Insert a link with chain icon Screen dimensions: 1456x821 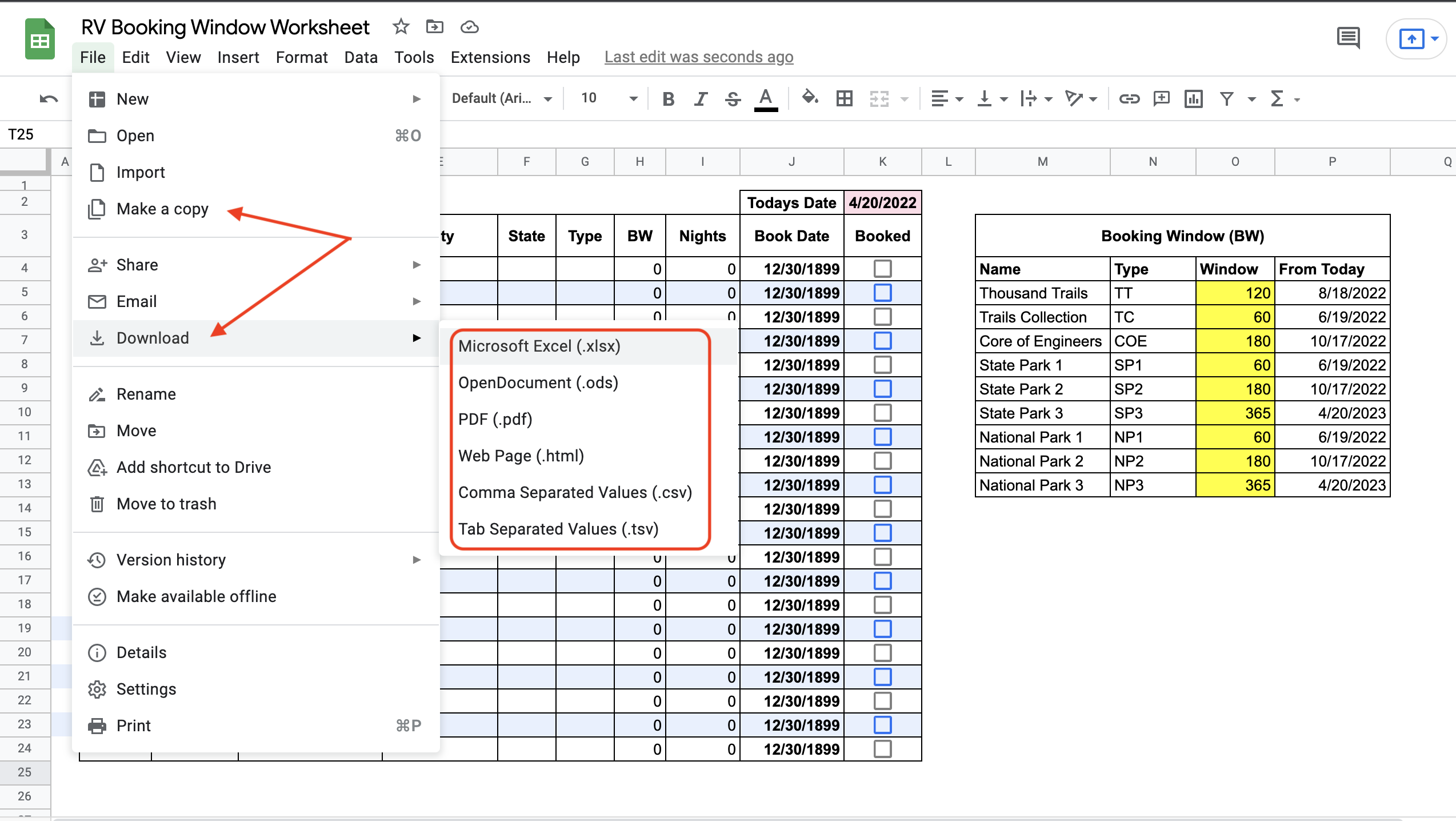point(1129,99)
